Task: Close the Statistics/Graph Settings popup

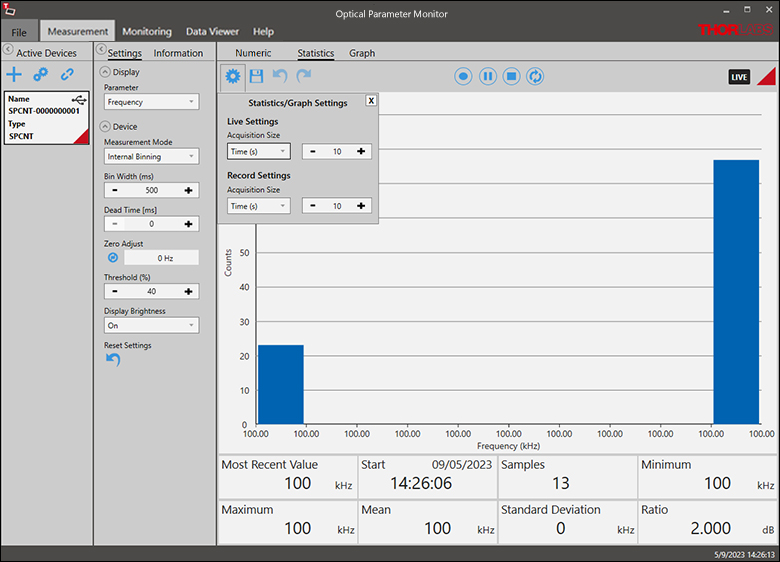Action: (371, 101)
